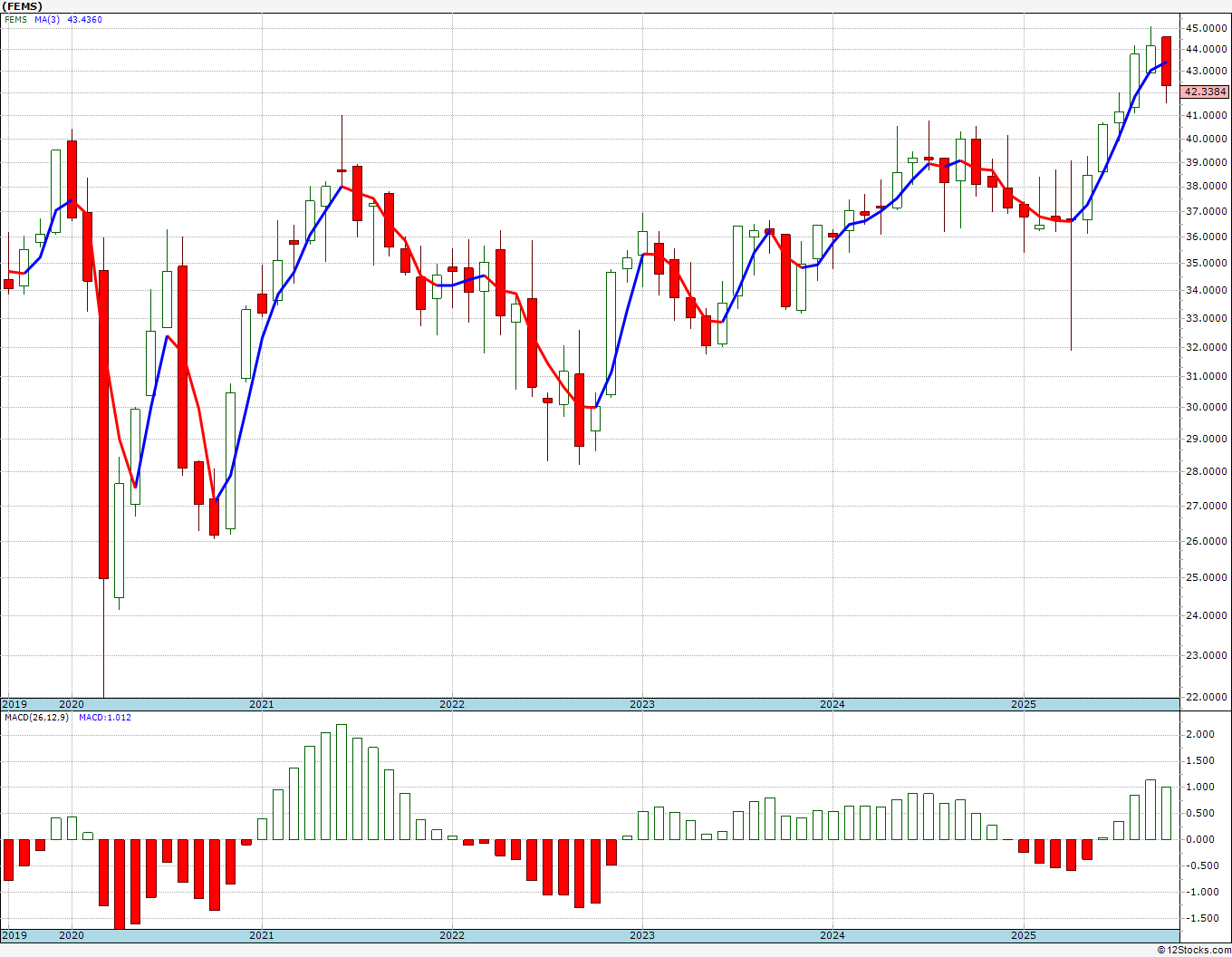
Task: Select 2023 on the price chart time axis
Action: 642,704
